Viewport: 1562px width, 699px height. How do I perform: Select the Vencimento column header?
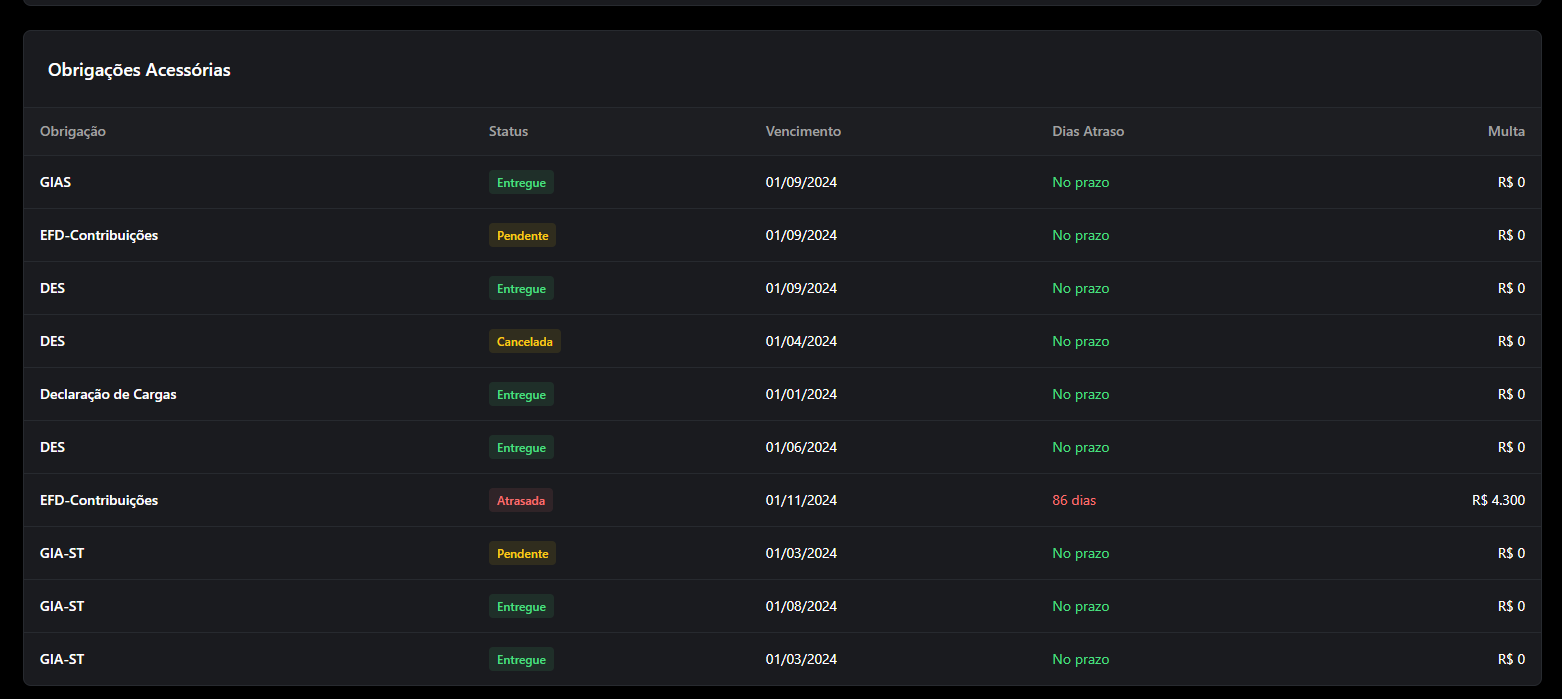(x=803, y=131)
